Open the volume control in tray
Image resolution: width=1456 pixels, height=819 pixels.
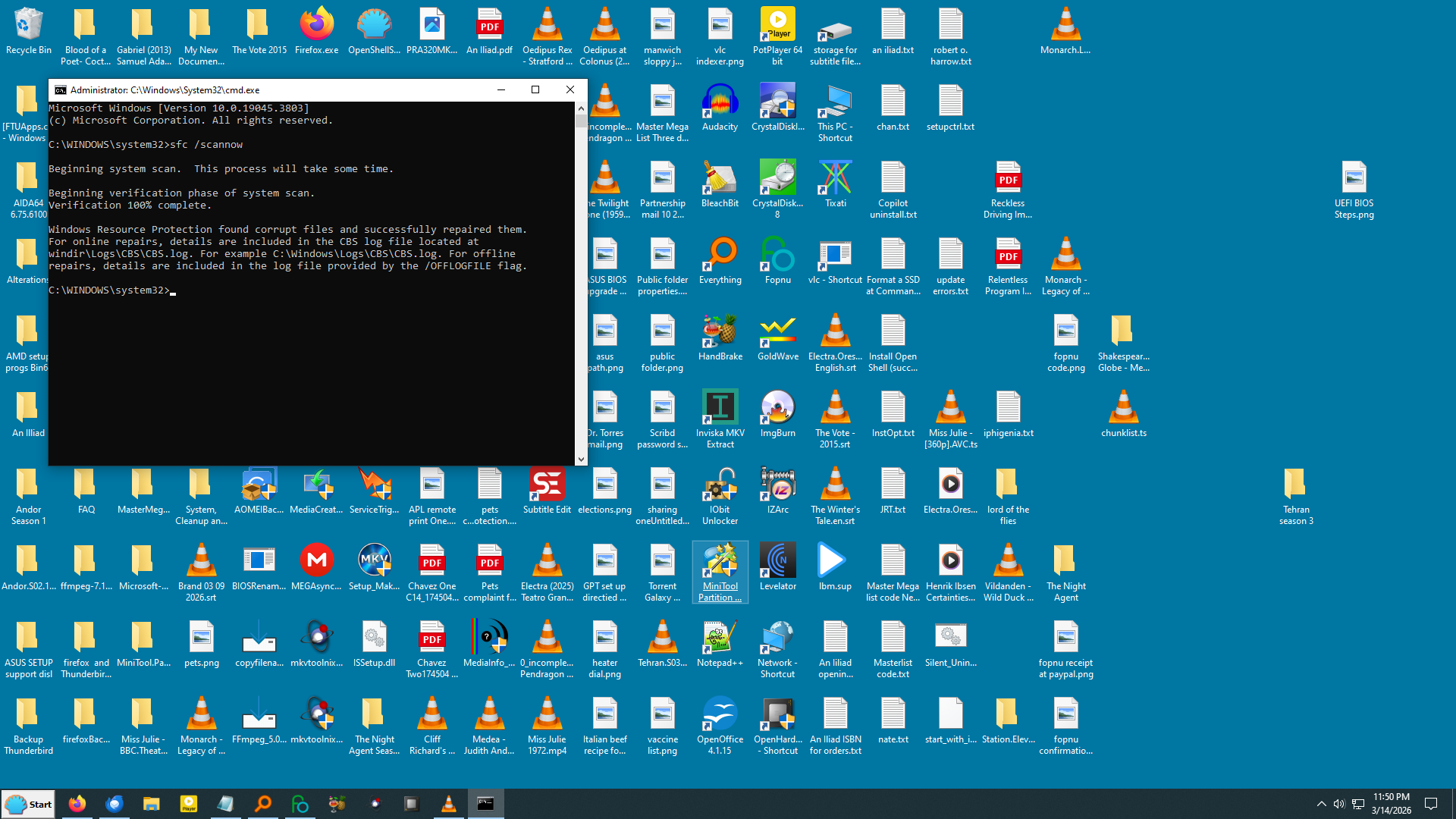[1339, 804]
